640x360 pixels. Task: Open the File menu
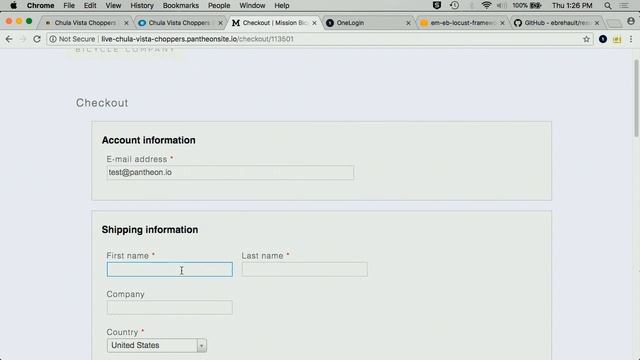tap(69, 5)
